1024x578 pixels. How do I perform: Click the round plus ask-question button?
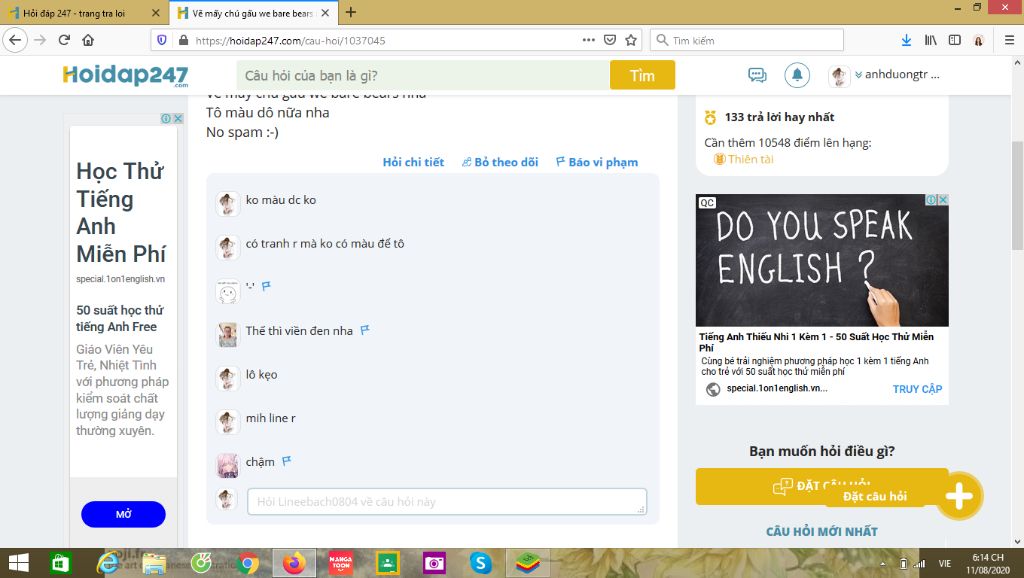[x=959, y=496]
